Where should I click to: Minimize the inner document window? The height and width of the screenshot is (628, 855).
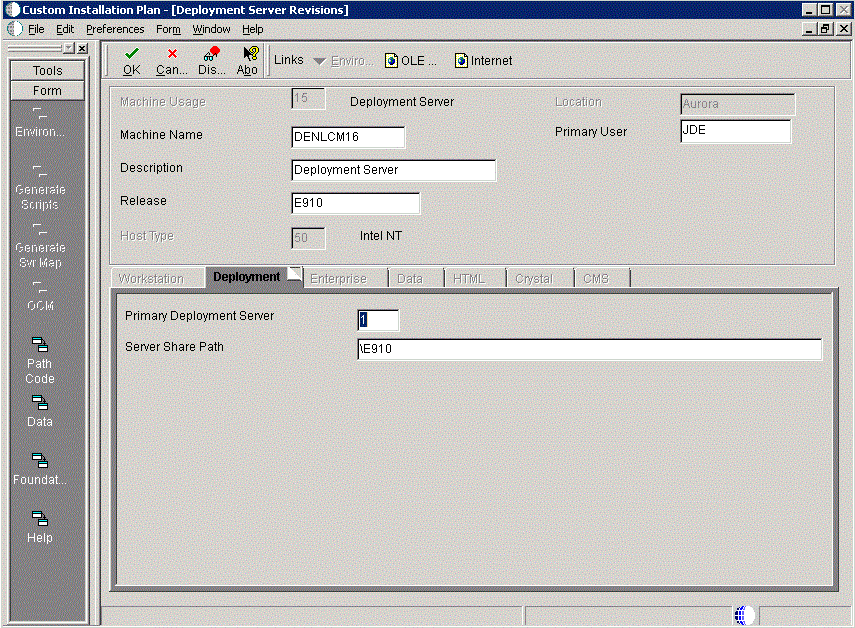point(809,29)
